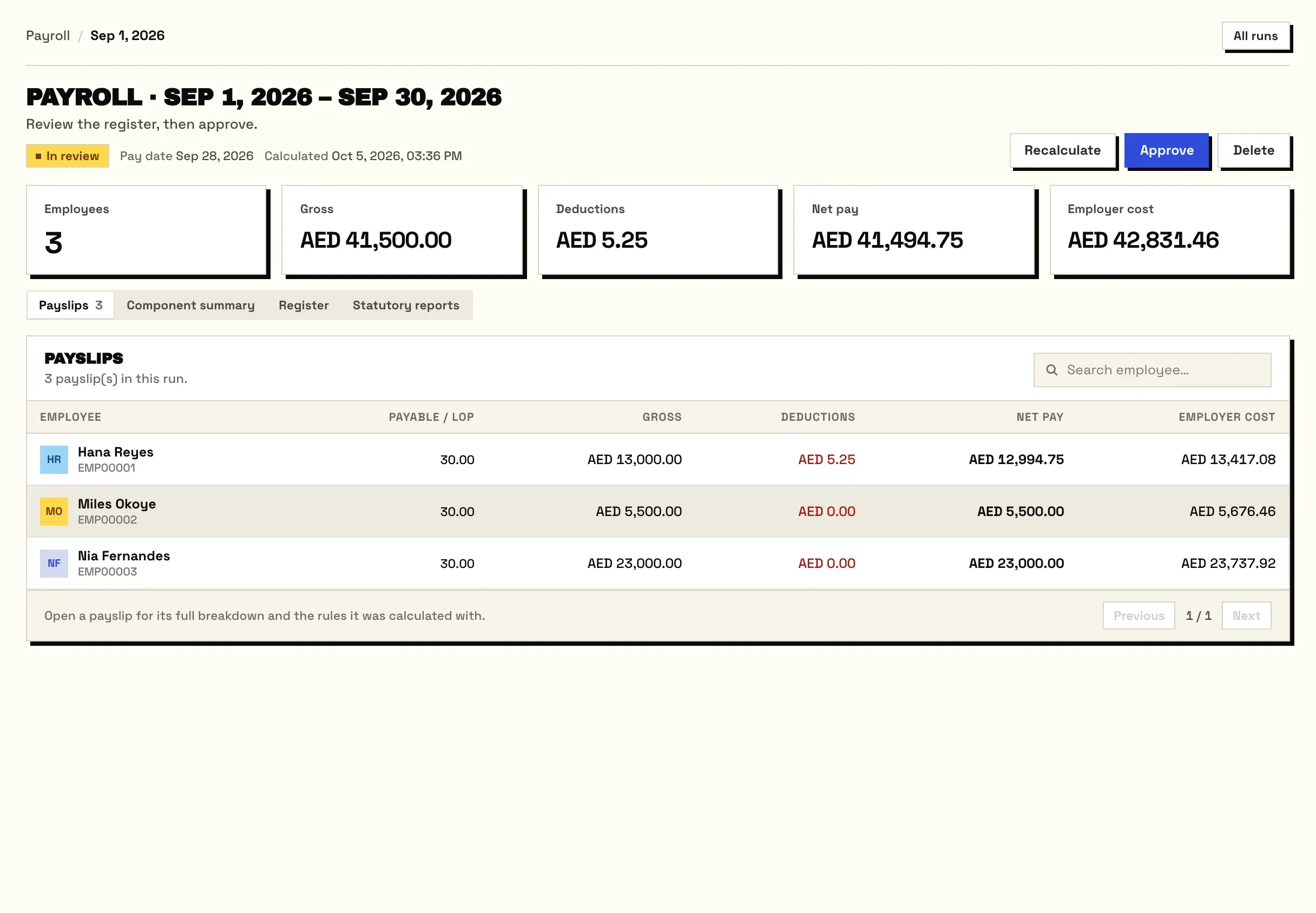Delete this payroll run
This screenshot has width=1316, height=913.
point(1254,150)
